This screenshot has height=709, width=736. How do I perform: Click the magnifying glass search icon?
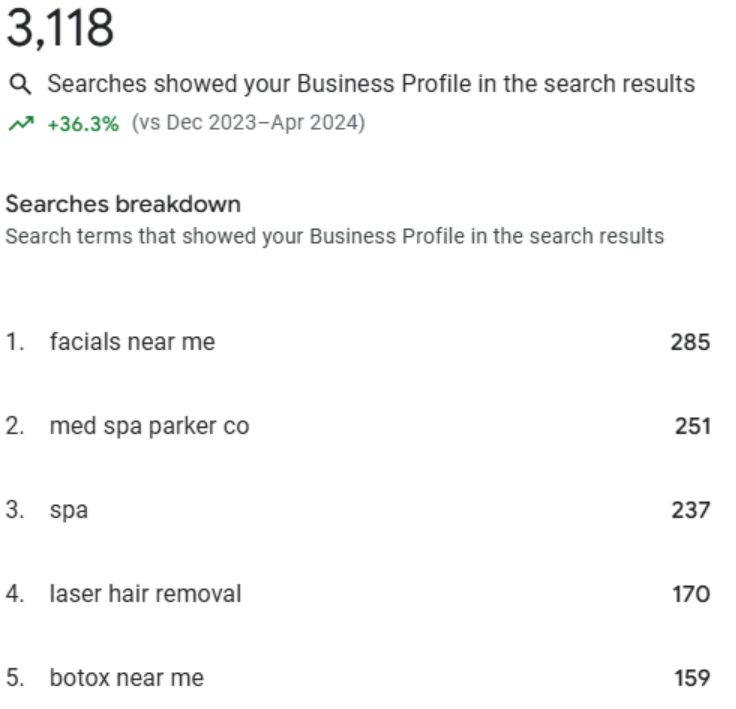tap(20, 85)
